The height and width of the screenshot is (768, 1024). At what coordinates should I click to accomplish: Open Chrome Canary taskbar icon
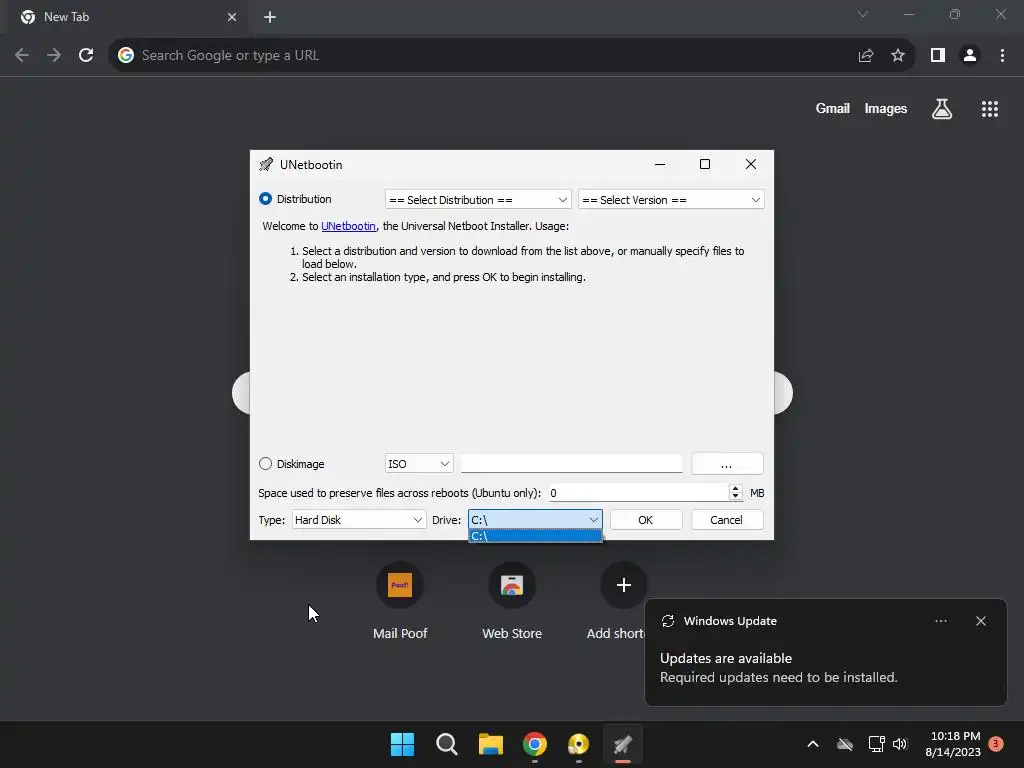[579, 744]
